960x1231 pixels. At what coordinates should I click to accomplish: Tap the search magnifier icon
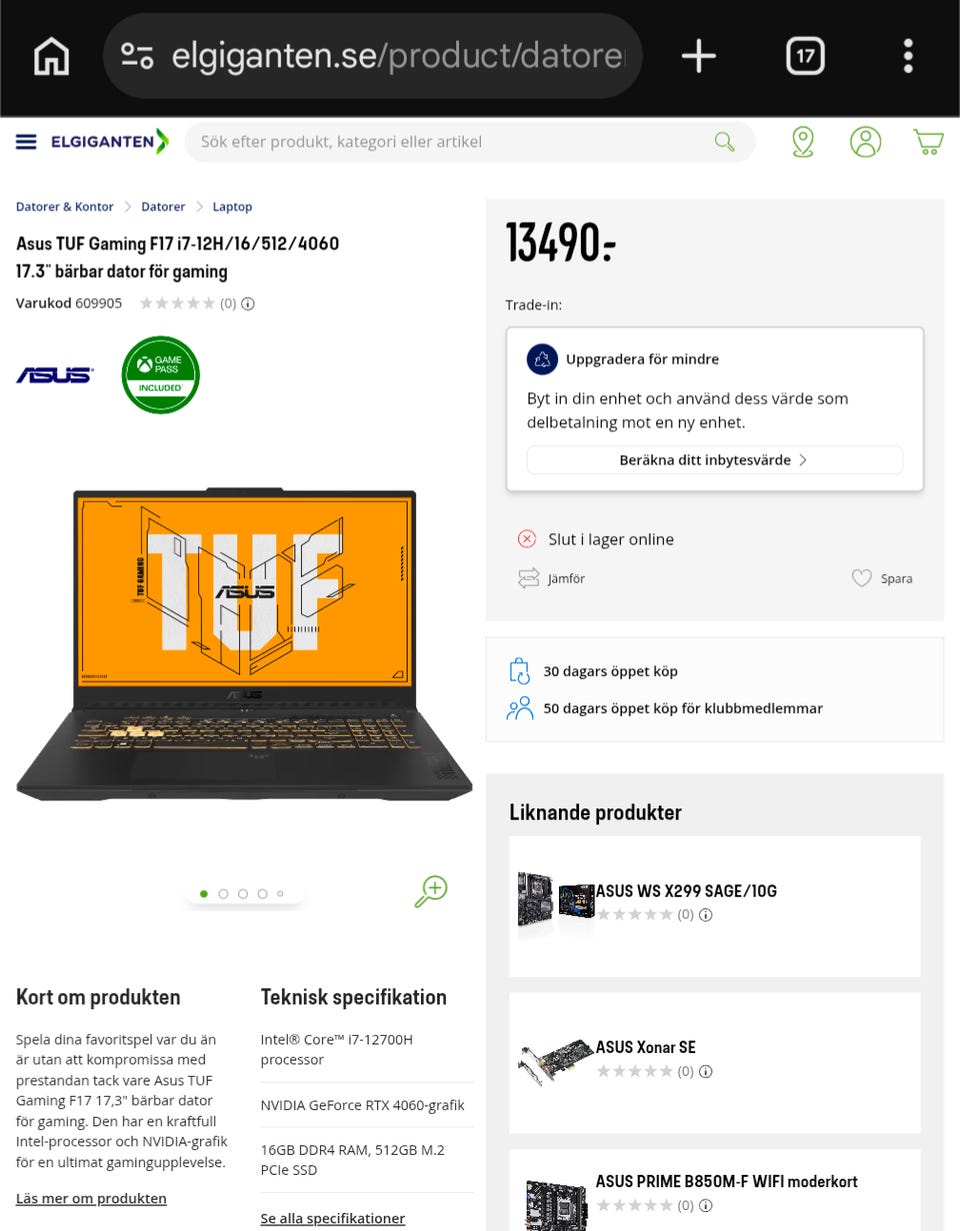point(725,142)
